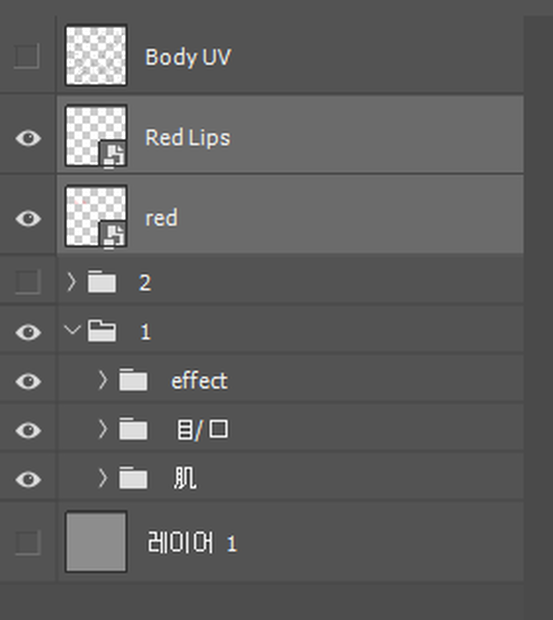Click the folder icon of group 2
Image resolution: width=553 pixels, height=620 pixels.
pos(102,282)
